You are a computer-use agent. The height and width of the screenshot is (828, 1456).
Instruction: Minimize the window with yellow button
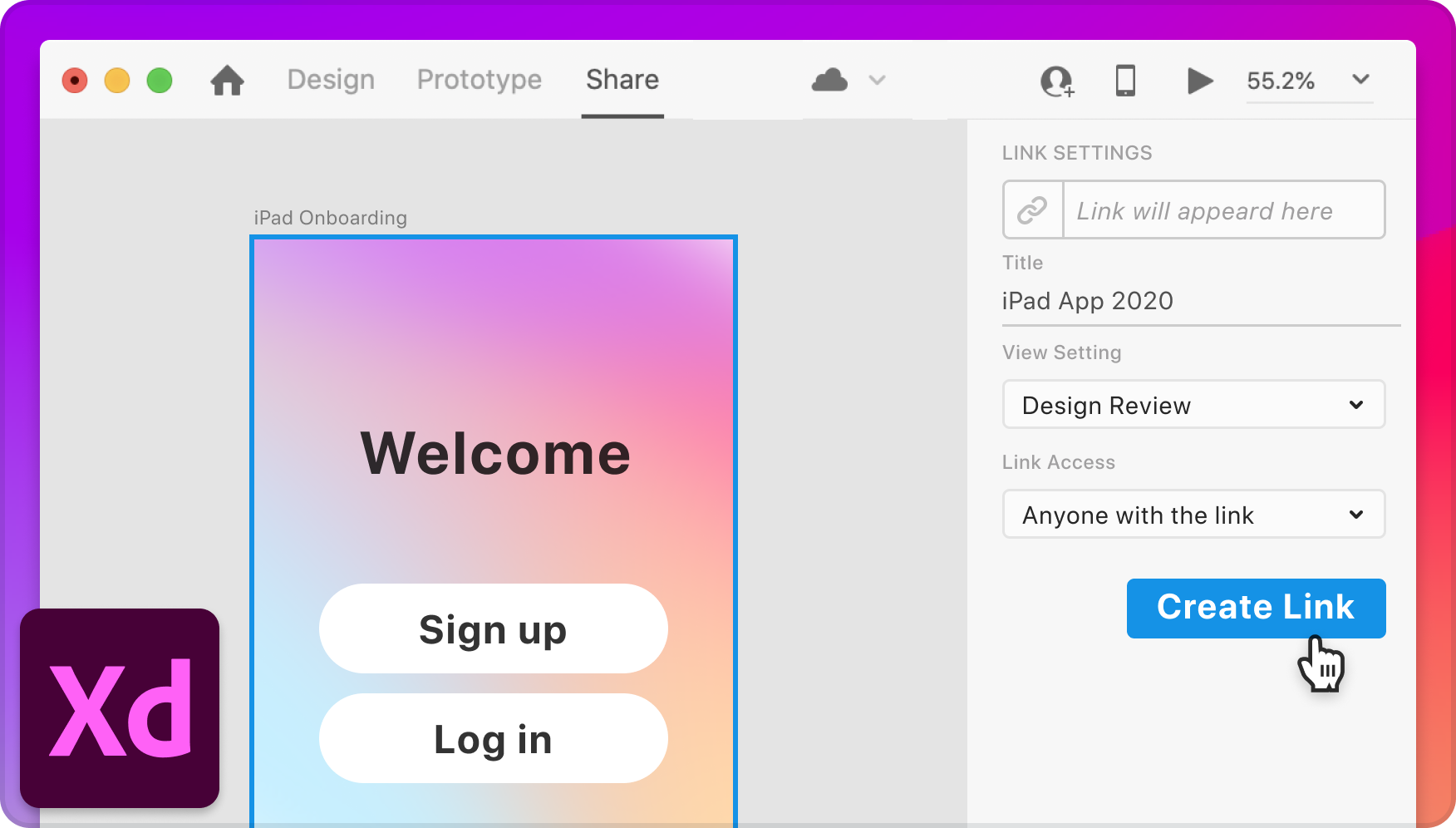[117, 81]
